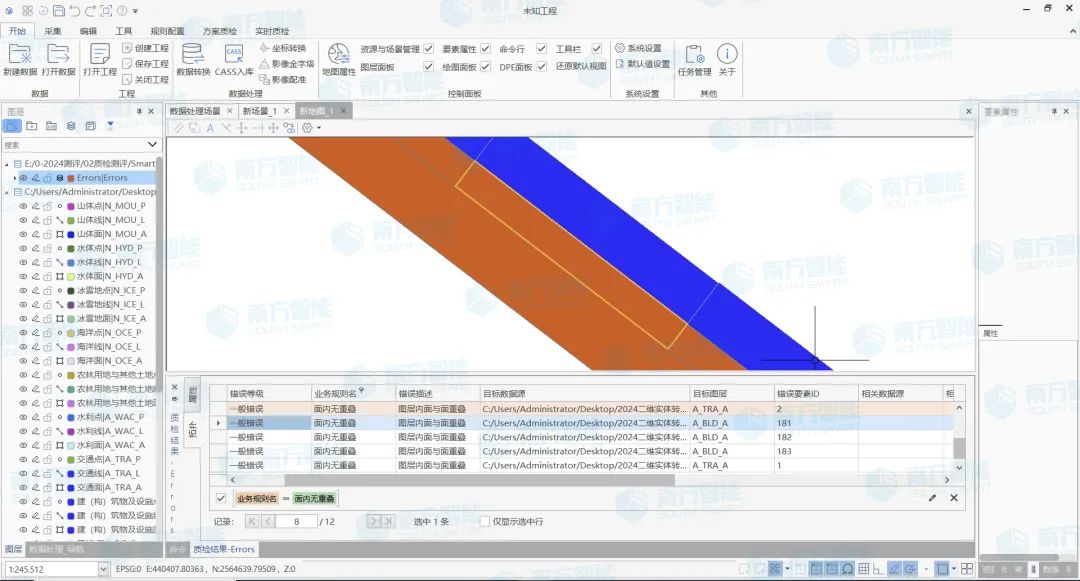
Task: Remove filter with X beside expression
Action: (x=954, y=498)
